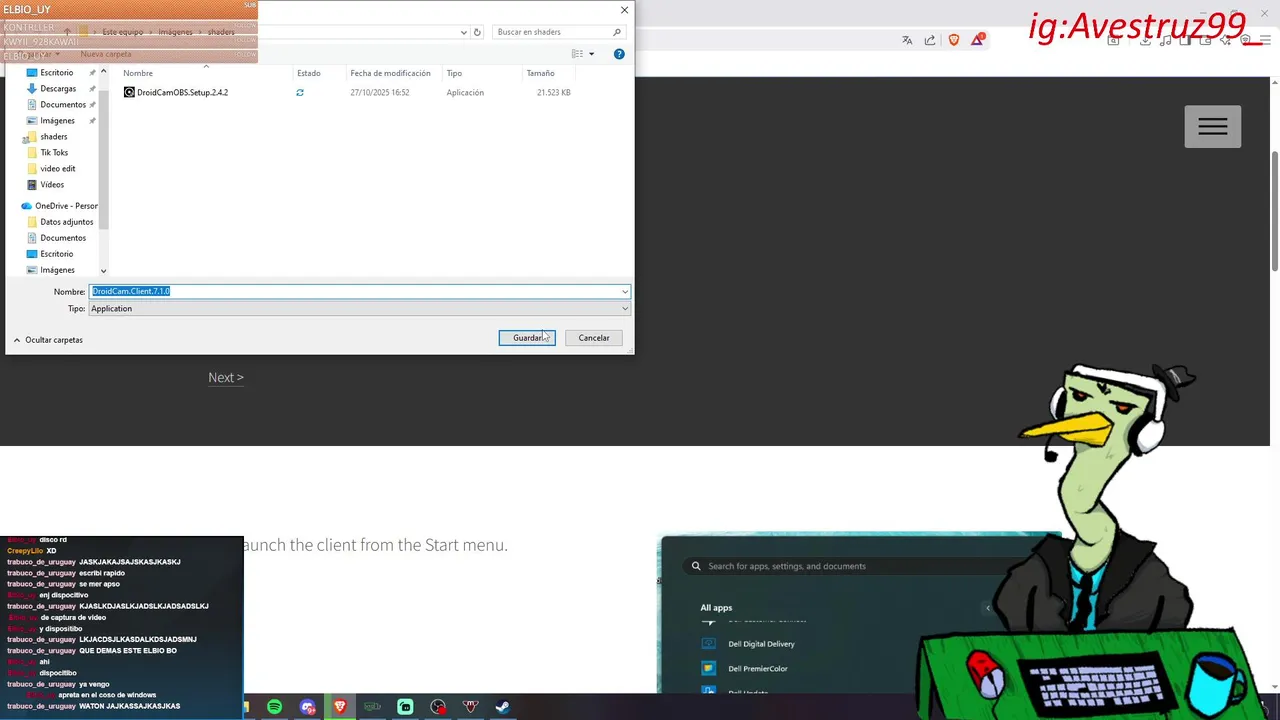This screenshot has width=1280, height=720.
Task: Click the Guardar button in save dialog
Action: tap(527, 338)
